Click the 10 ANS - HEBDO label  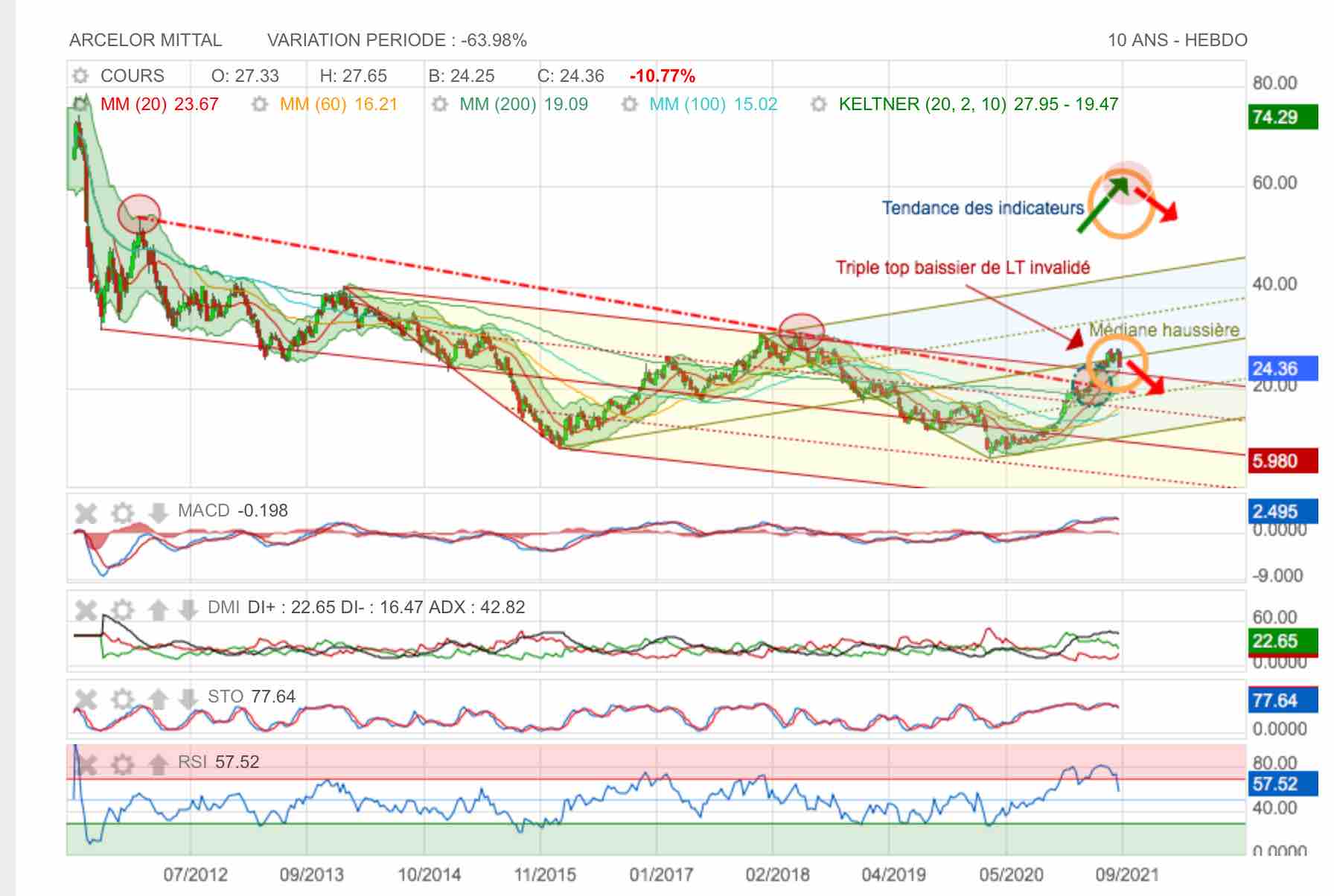point(1177,40)
